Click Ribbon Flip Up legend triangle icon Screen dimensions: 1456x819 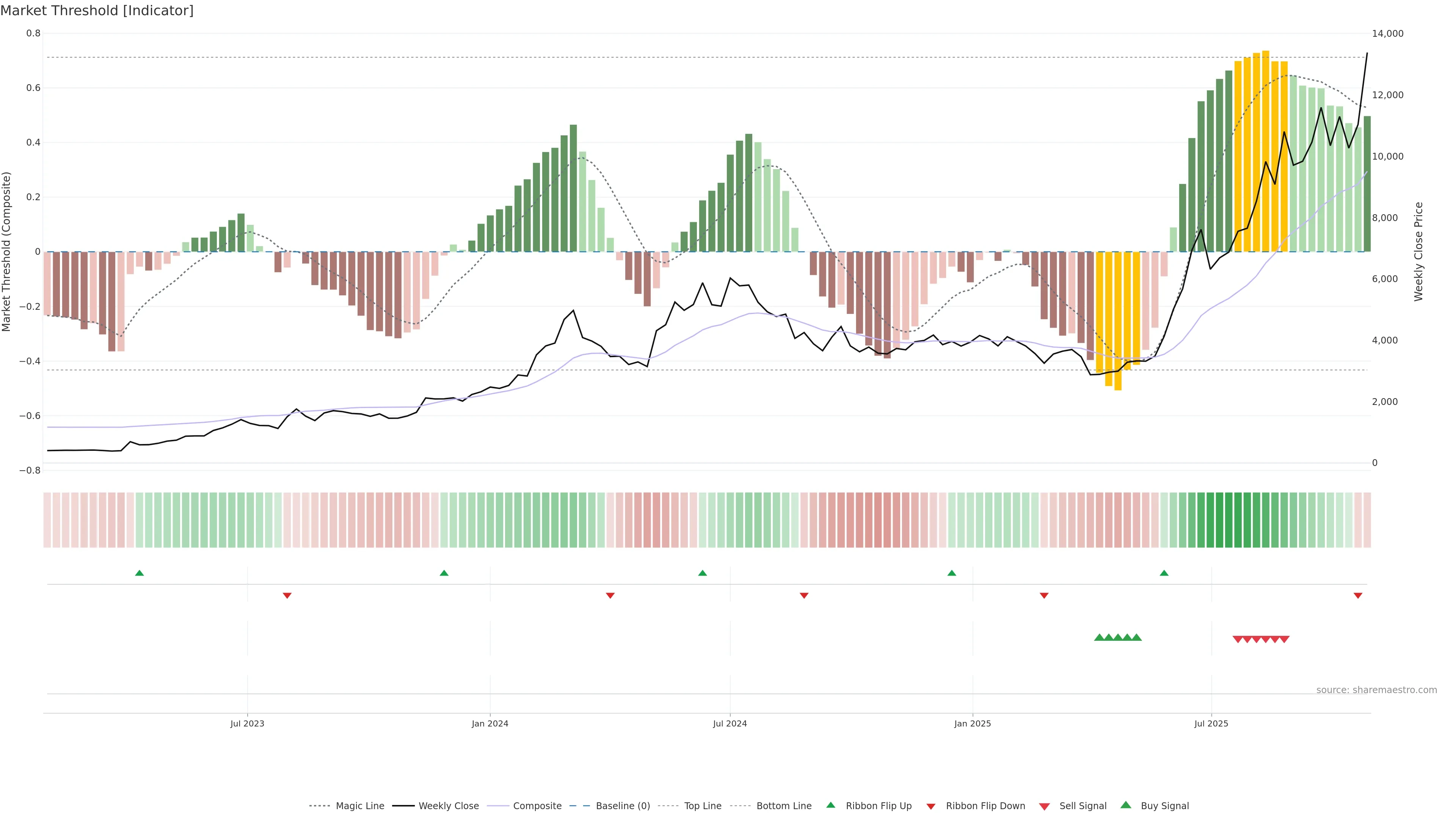(830, 805)
